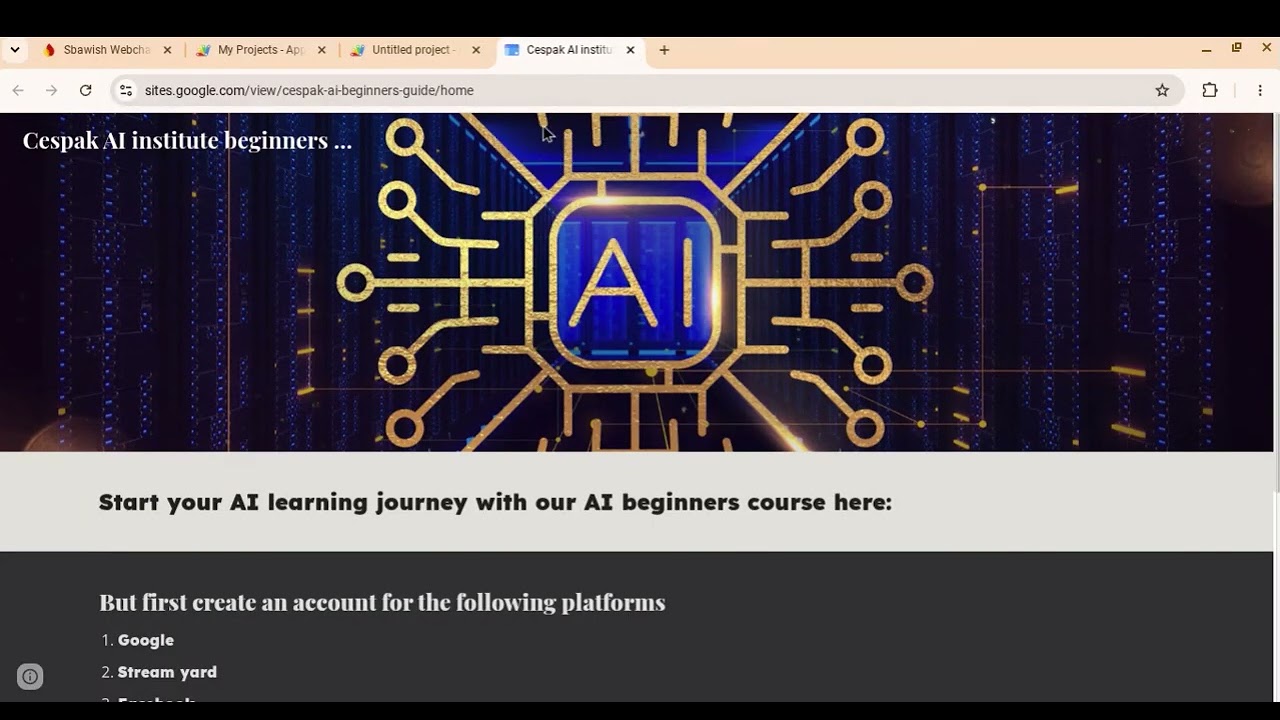View site information icon in address bar
This screenshot has height=720, width=1280.
pyautogui.click(x=125, y=90)
